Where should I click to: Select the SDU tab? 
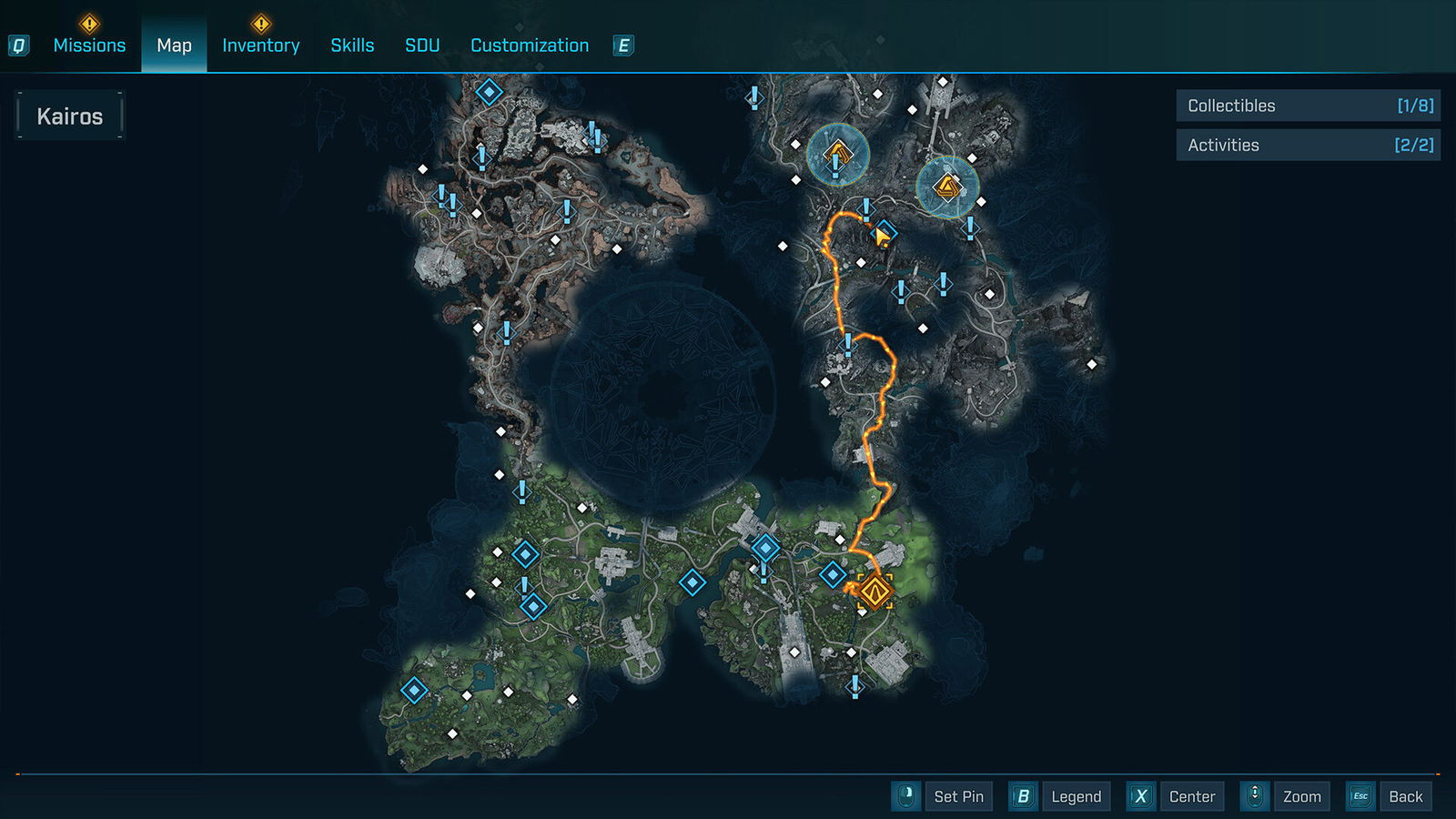tap(422, 45)
